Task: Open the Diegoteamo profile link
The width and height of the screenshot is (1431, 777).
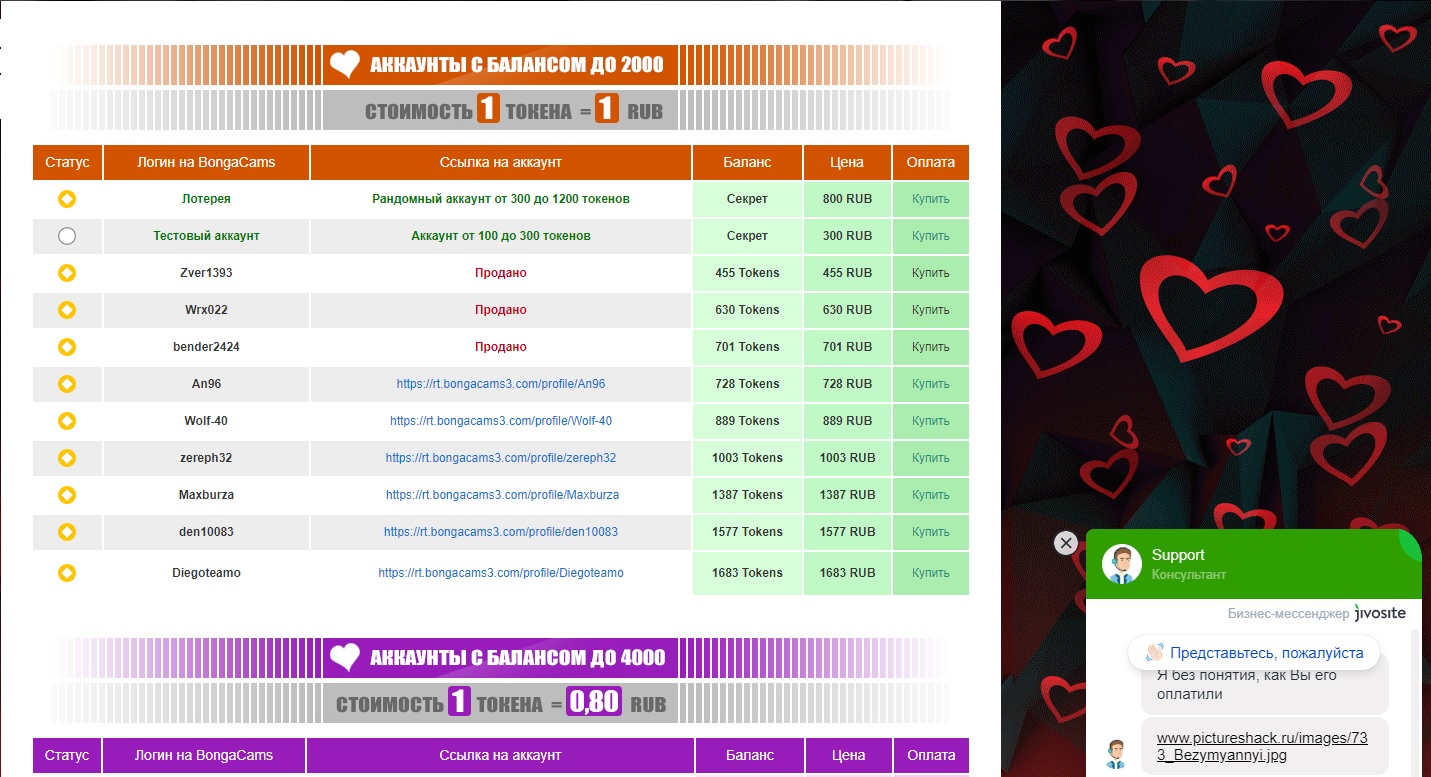Action: pyautogui.click(x=501, y=573)
